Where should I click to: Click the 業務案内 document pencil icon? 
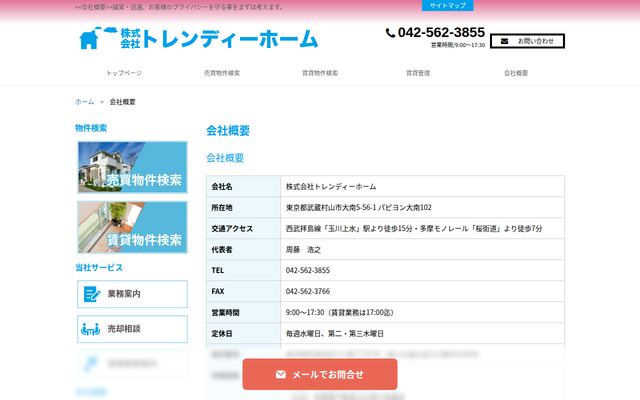pyautogui.click(x=91, y=294)
